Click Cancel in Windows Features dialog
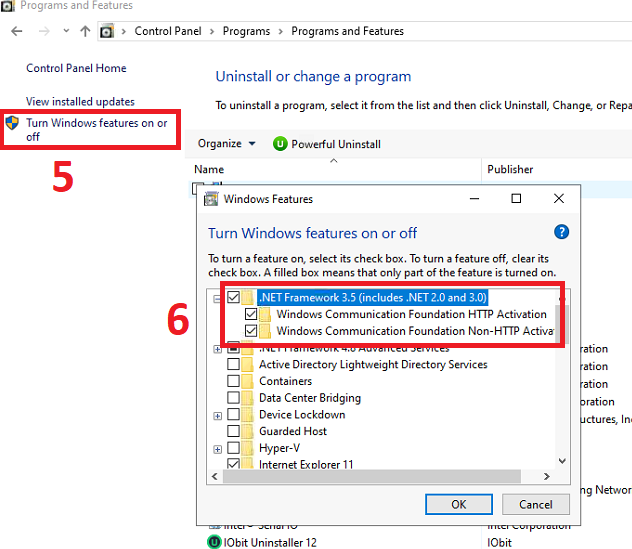 pyautogui.click(x=536, y=504)
